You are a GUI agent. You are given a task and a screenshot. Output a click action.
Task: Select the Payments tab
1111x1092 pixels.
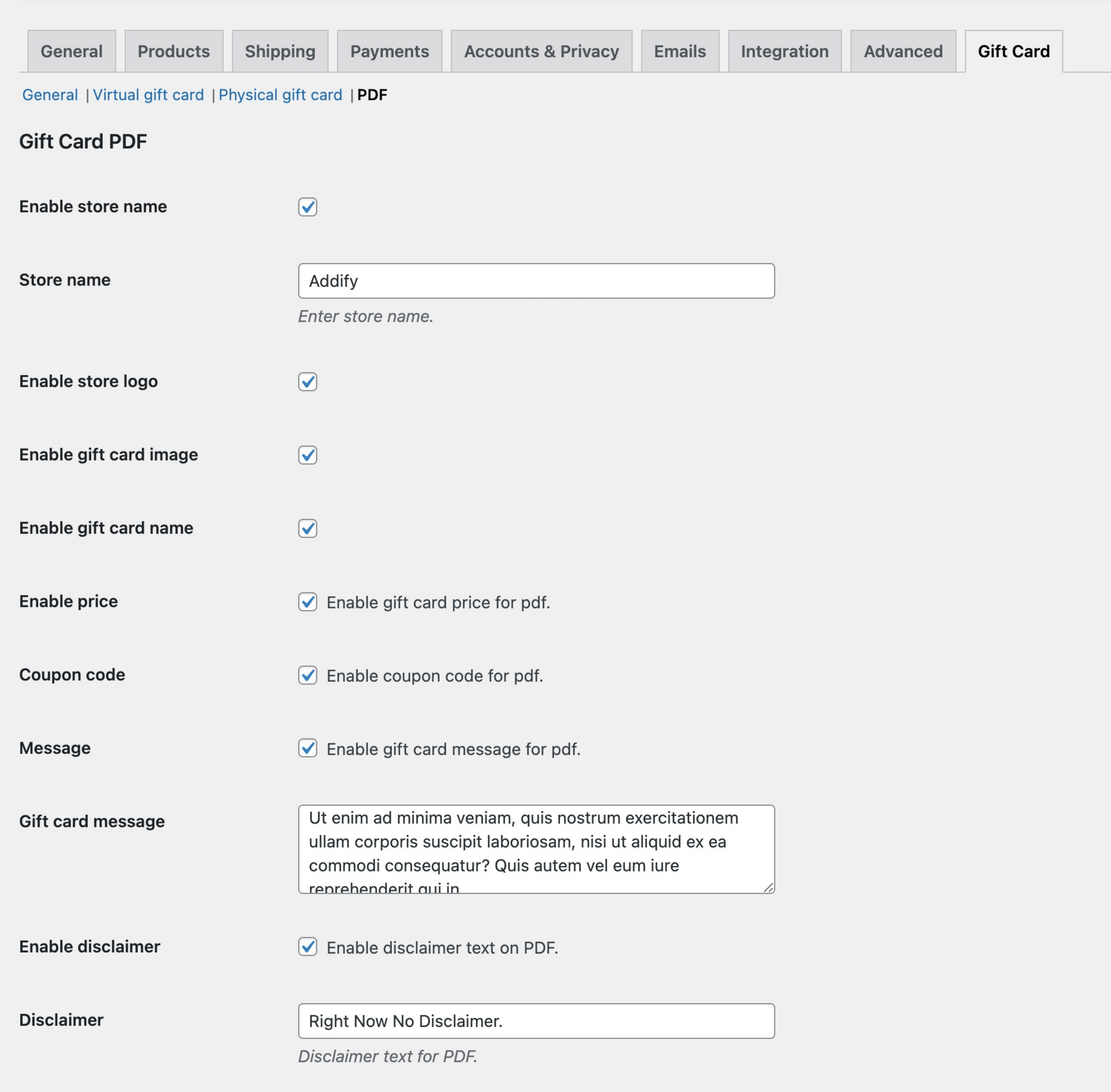tap(389, 51)
